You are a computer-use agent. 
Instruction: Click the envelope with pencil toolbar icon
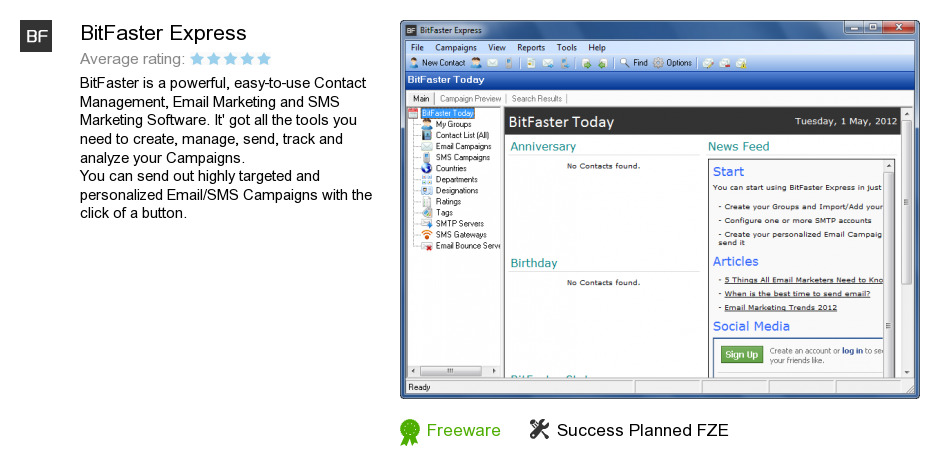coord(708,62)
